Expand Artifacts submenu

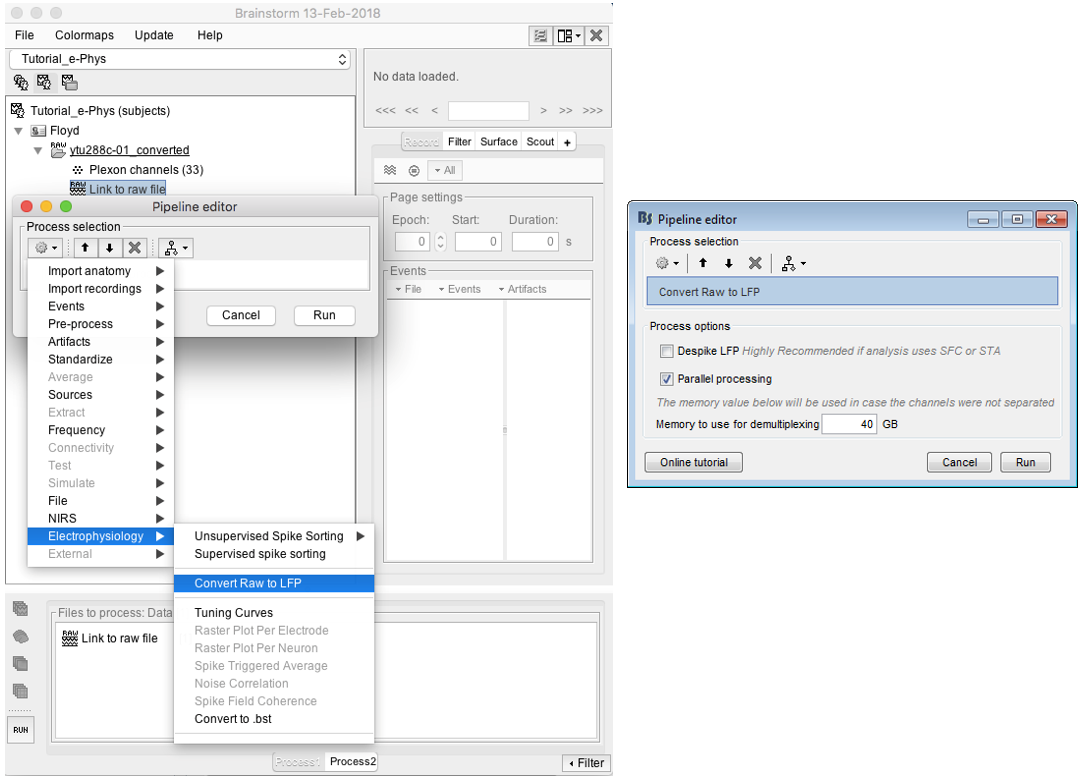pos(101,342)
